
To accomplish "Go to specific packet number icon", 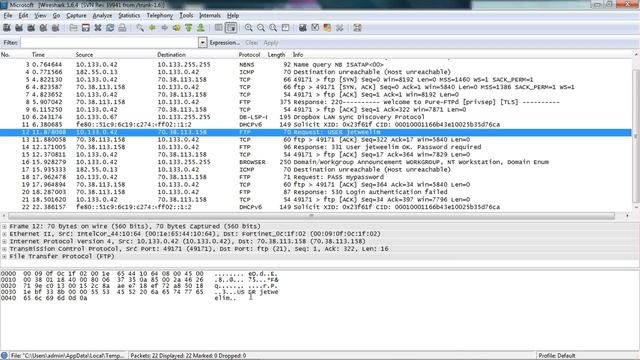I will (x=177, y=28).
